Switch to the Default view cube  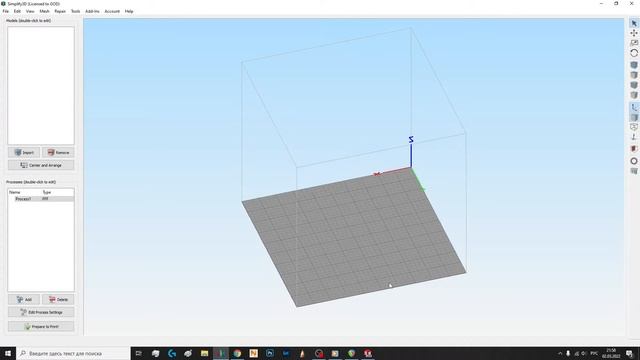[x=633, y=65]
